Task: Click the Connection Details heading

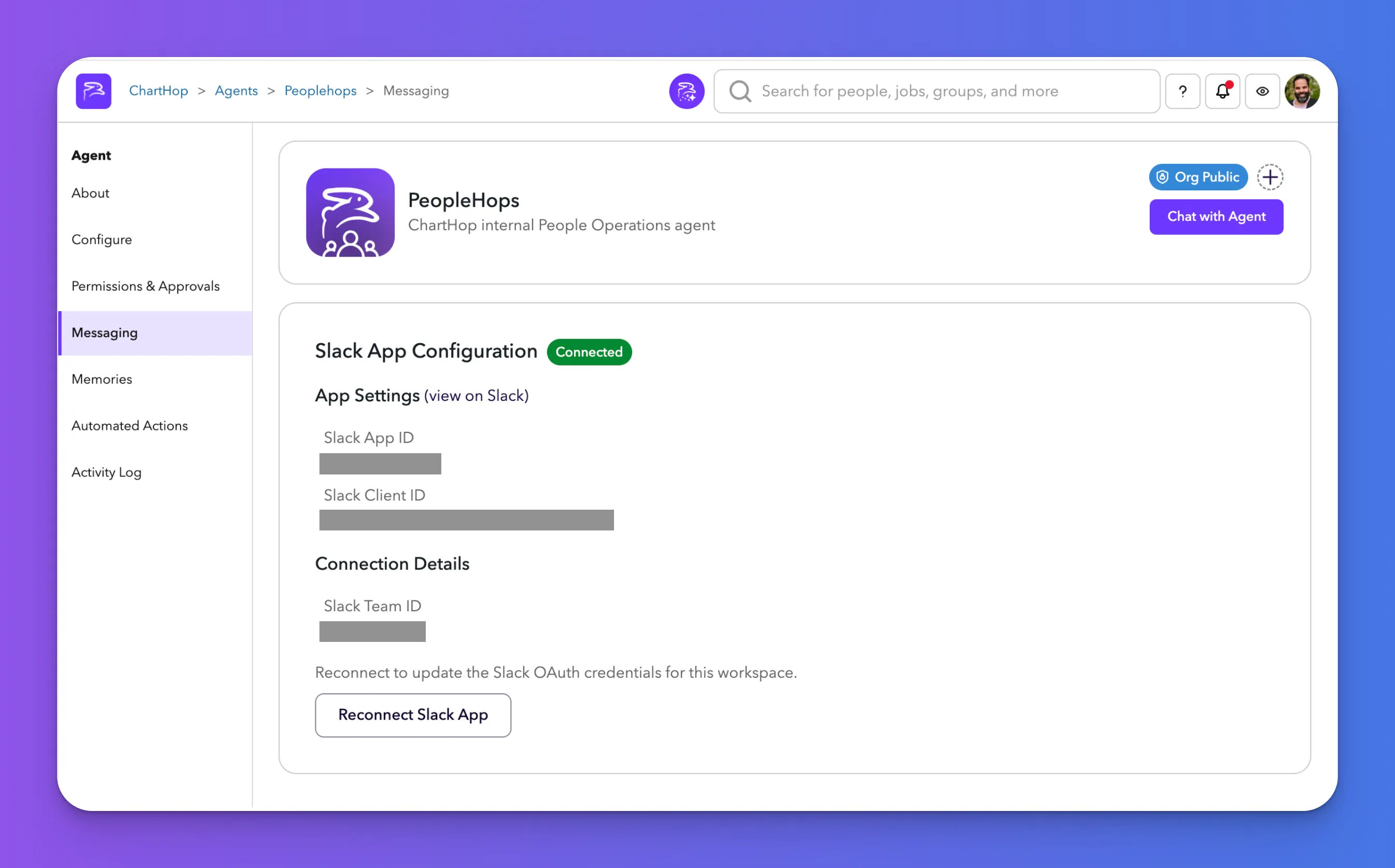Action: (x=392, y=564)
